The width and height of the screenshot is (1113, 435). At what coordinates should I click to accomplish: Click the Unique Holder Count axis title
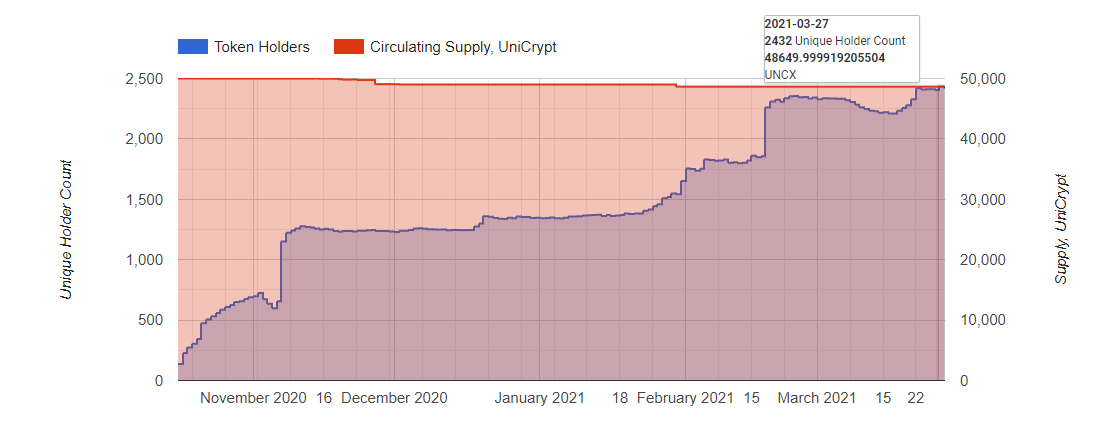tap(67, 229)
